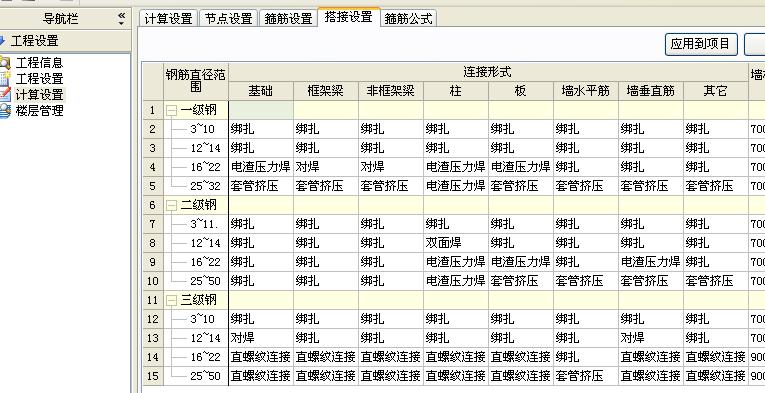Viewport: 765px width, 393px height.
Task: Click the 其它 column header
Action: tap(716, 91)
